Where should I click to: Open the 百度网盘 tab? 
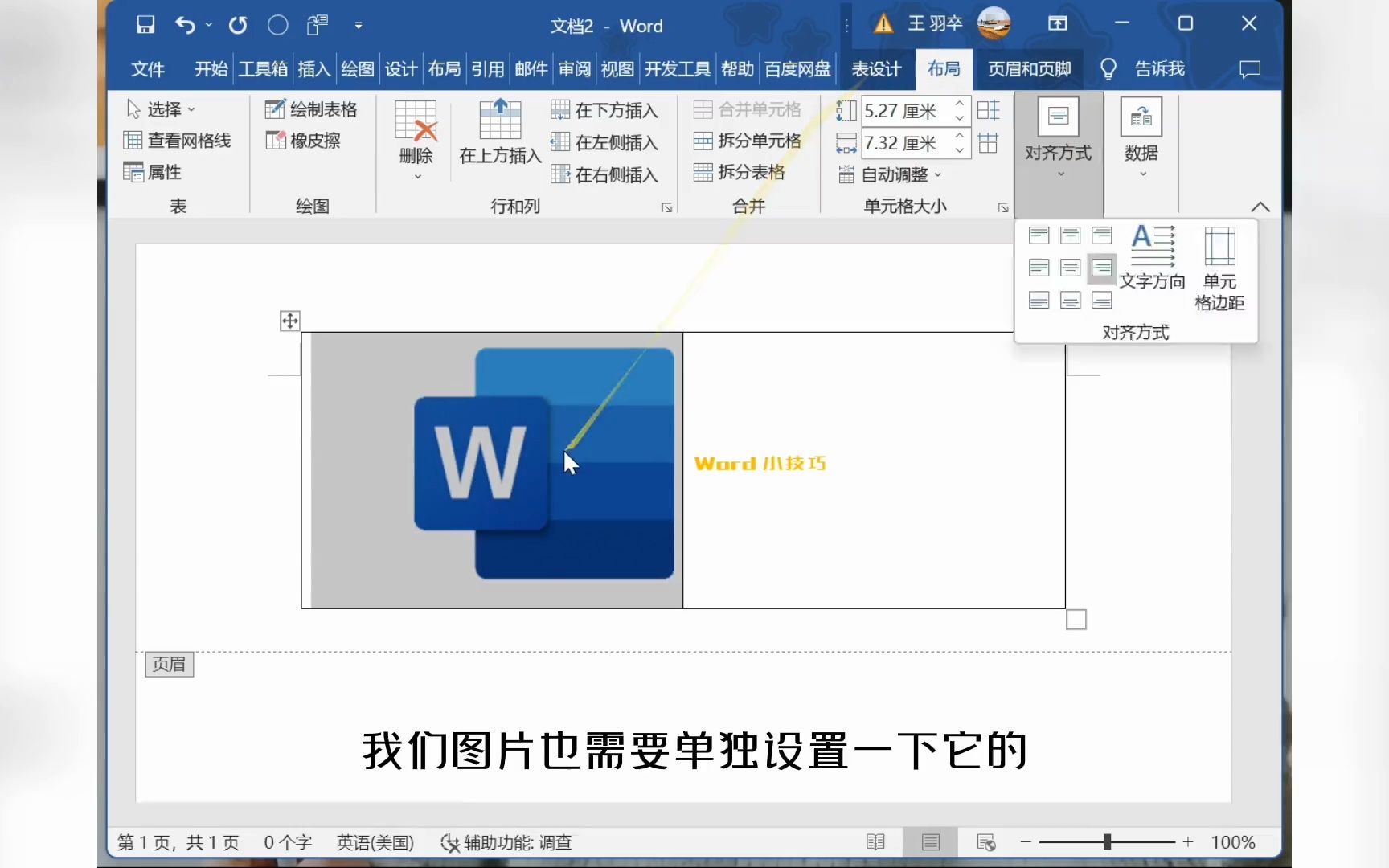[x=797, y=69]
